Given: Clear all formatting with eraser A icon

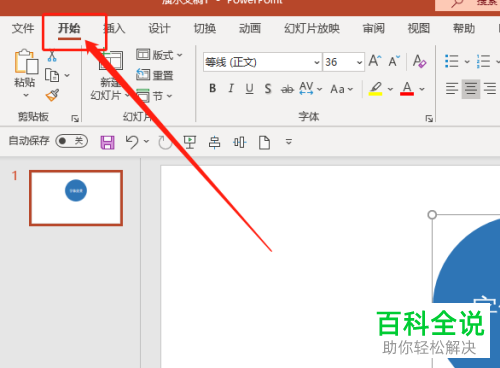Looking at the screenshot, I should click(x=419, y=61).
